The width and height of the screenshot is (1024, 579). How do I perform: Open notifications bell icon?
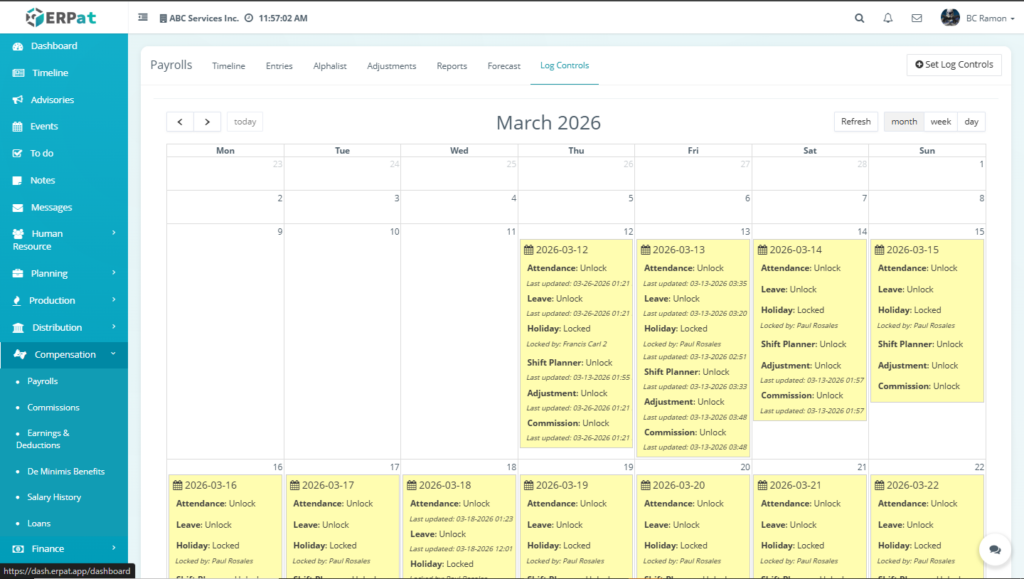[888, 18]
